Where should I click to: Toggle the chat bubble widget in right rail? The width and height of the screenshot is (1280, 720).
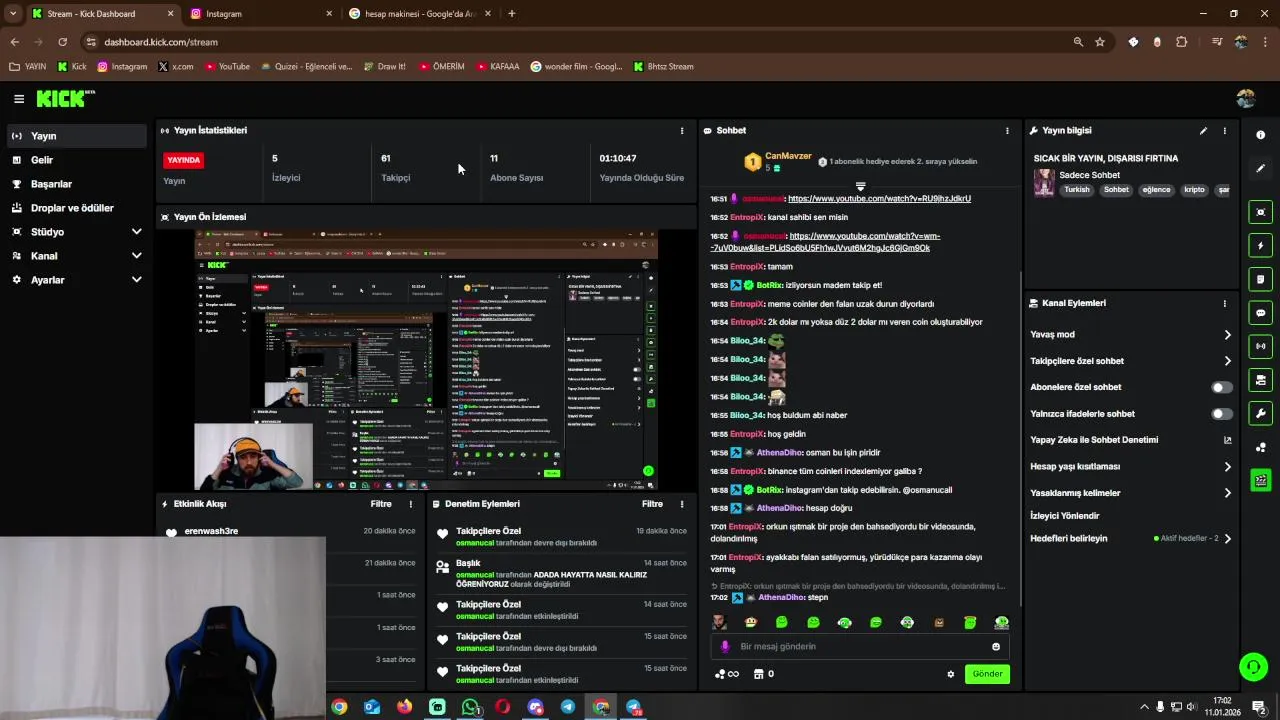point(1260,313)
